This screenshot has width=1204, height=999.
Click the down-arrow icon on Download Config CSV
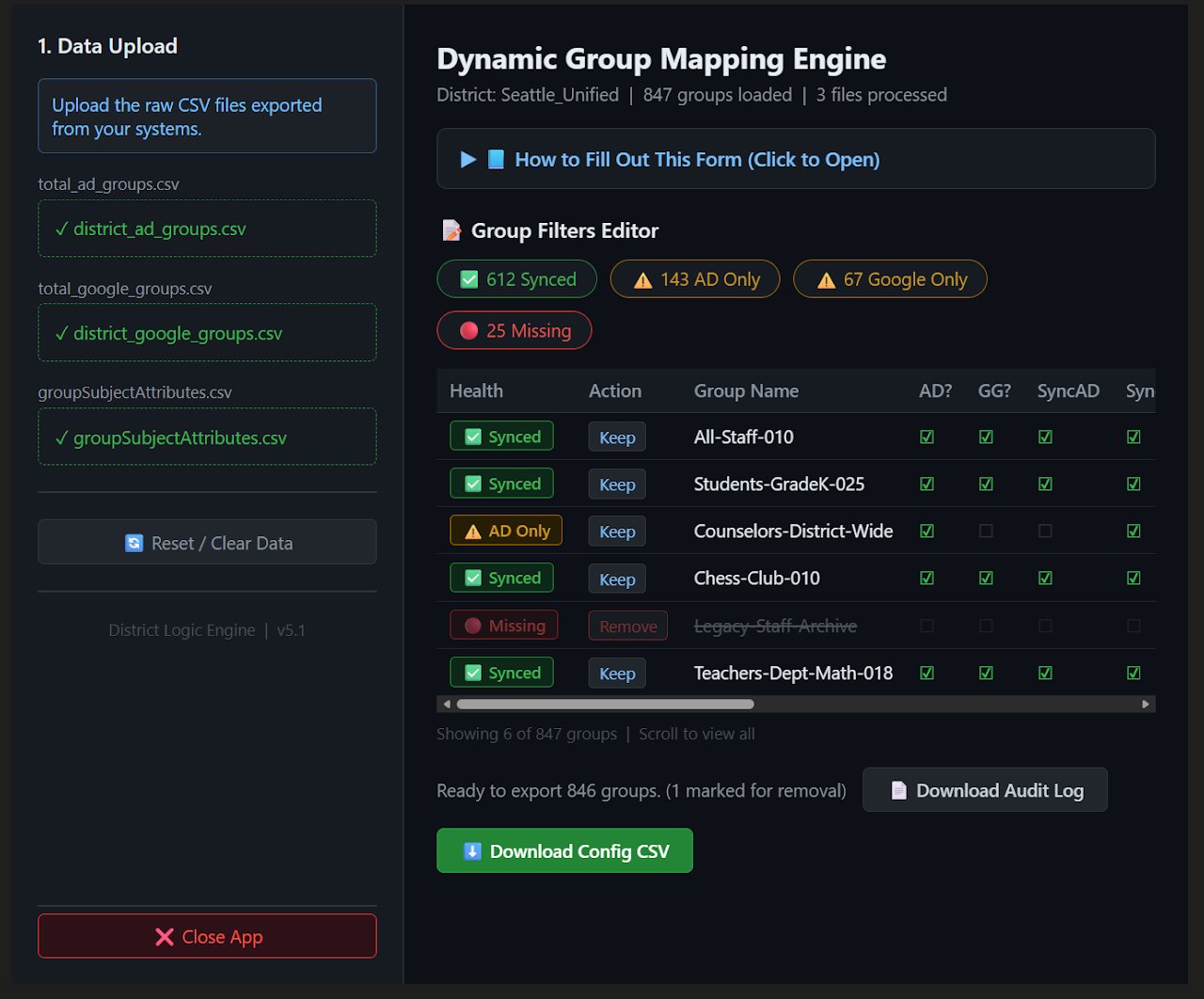tap(472, 851)
